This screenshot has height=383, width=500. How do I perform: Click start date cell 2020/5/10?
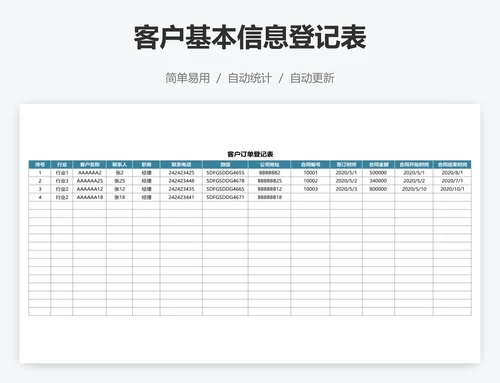click(414, 189)
